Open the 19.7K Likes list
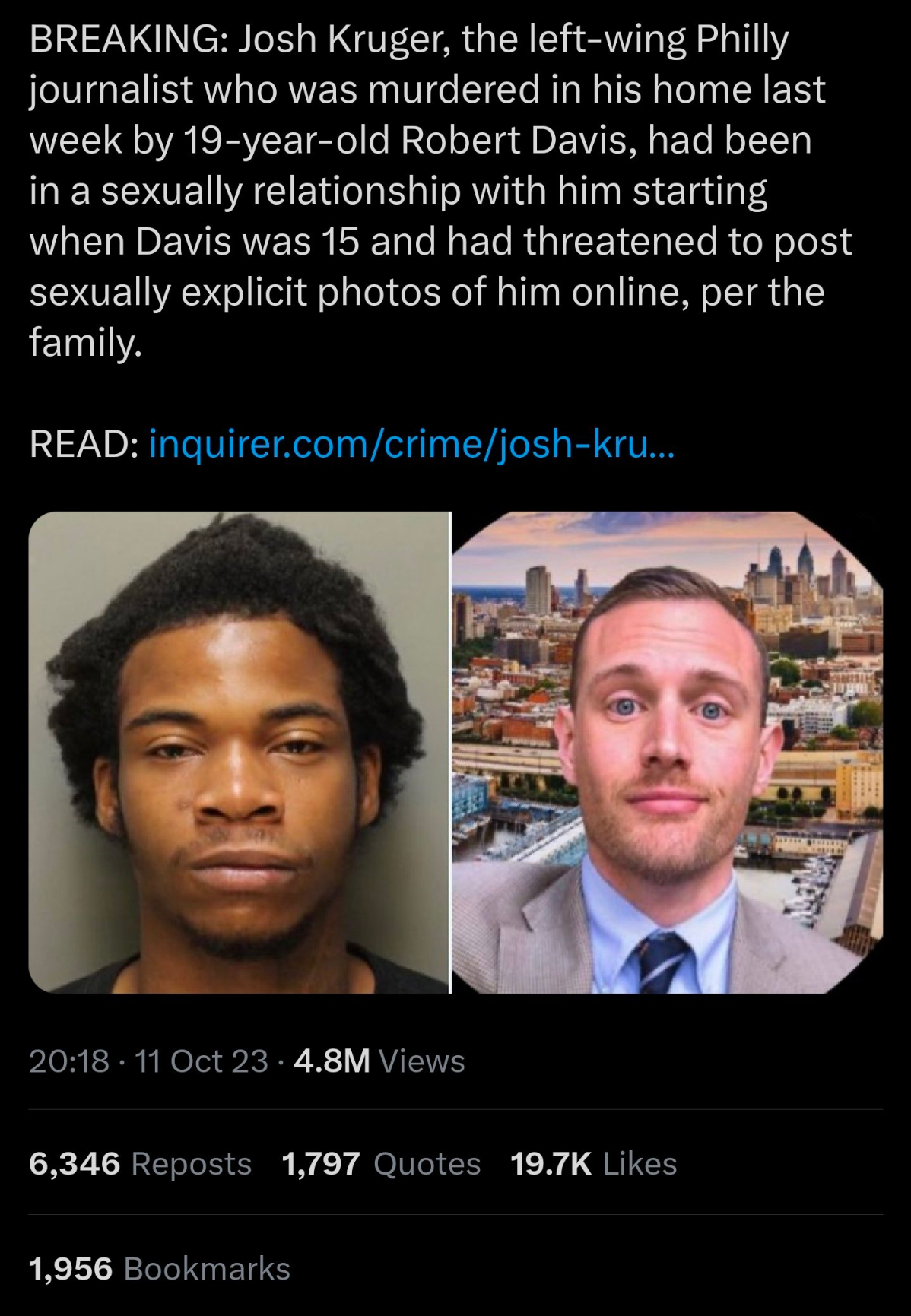The height and width of the screenshot is (1316, 911). click(x=593, y=1164)
